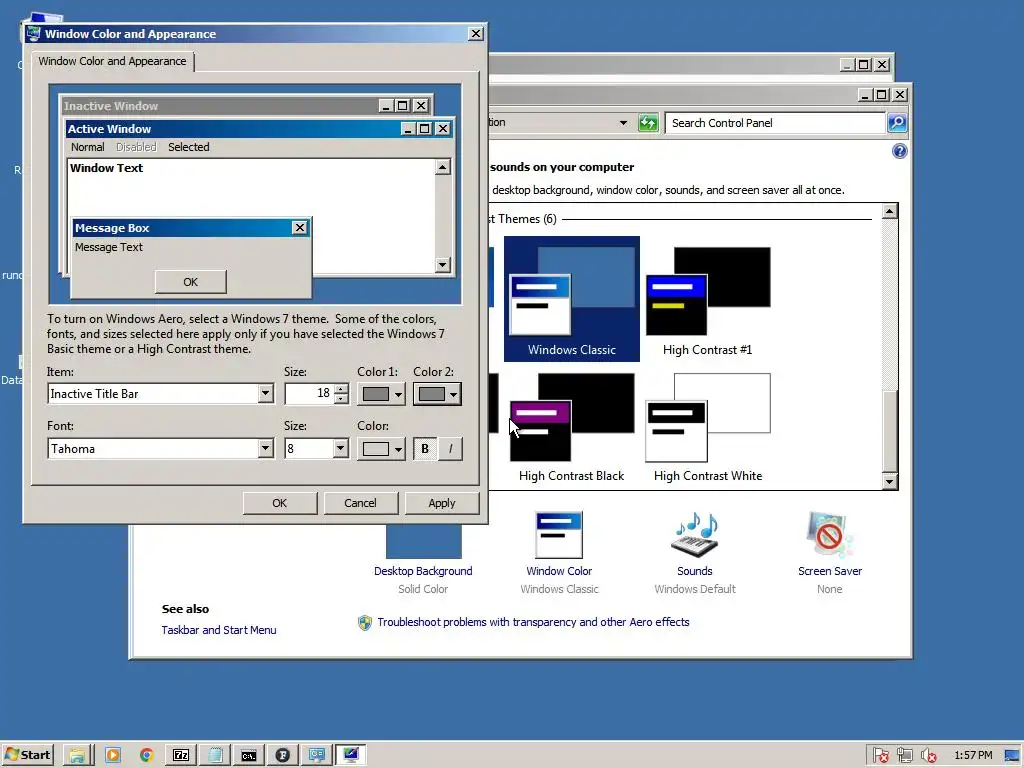The width and height of the screenshot is (1024, 768).
Task: Click the Screen Saver link text
Action: pyautogui.click(x=829, y=571)
